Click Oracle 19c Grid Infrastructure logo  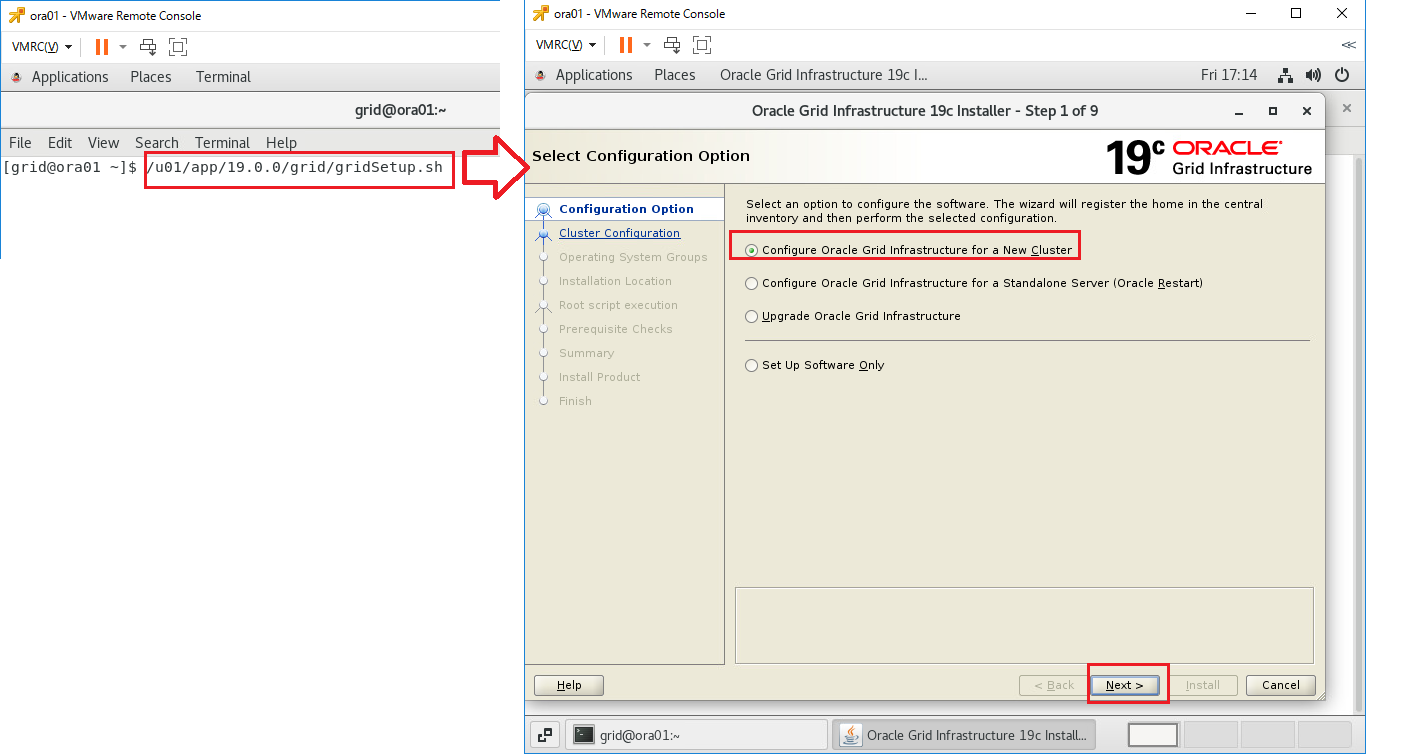pos(1209,157)
